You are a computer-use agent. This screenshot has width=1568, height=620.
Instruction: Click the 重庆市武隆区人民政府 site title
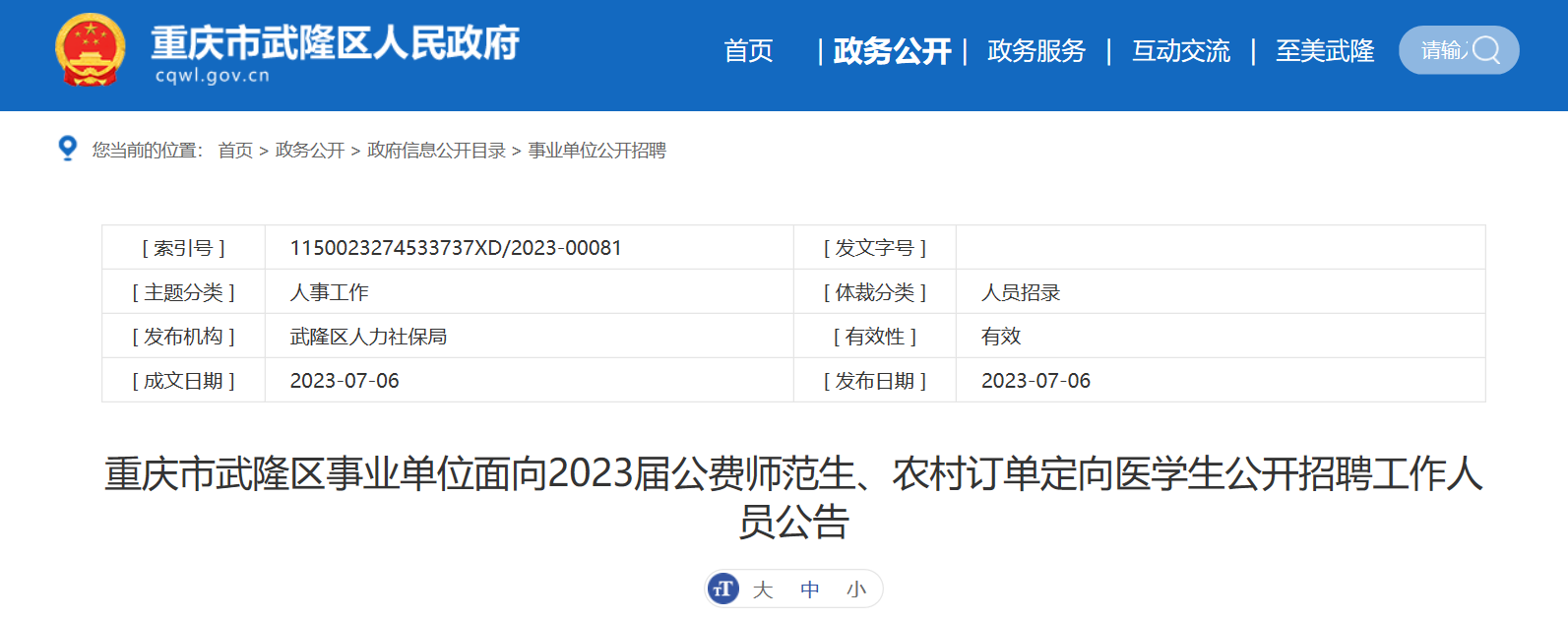pos(335,44)
